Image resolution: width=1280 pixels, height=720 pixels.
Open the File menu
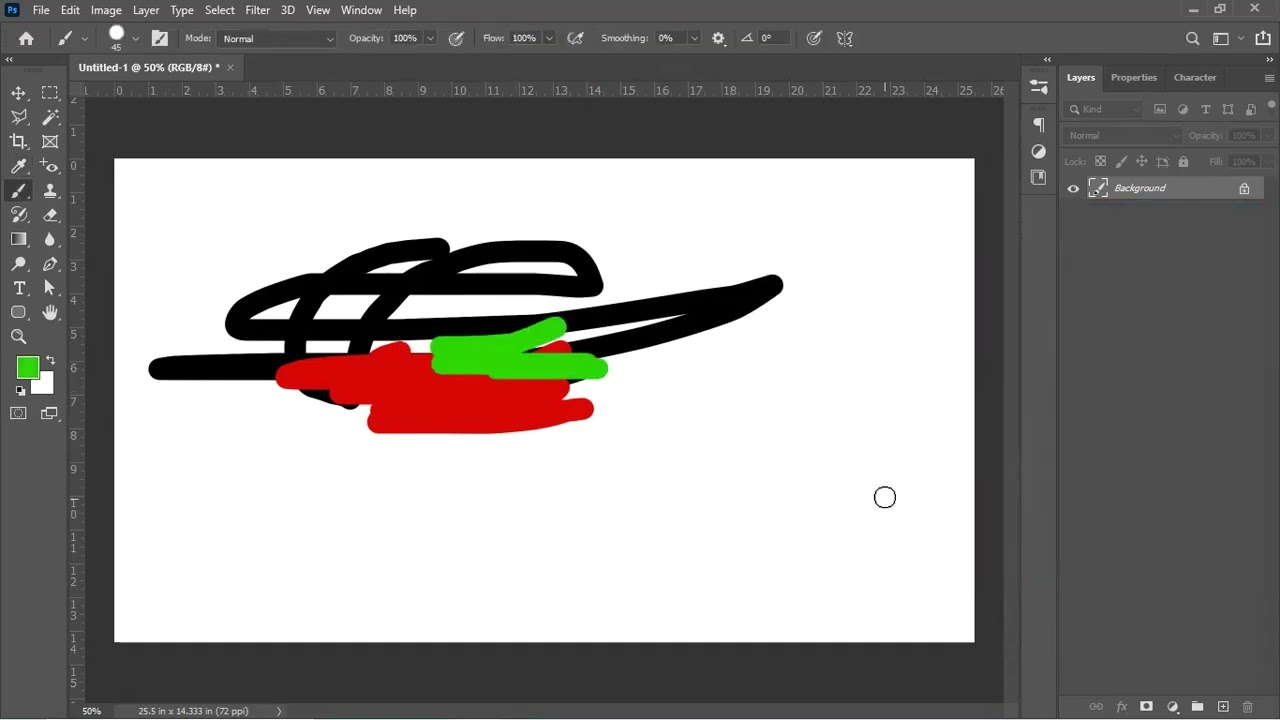pos(41,10)
